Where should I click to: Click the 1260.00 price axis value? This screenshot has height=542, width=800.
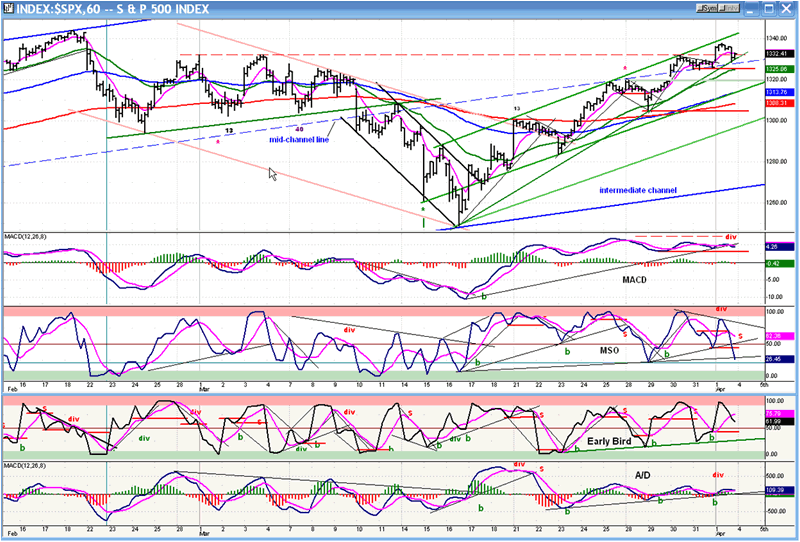pyautogui.click(x=779, y=203)
